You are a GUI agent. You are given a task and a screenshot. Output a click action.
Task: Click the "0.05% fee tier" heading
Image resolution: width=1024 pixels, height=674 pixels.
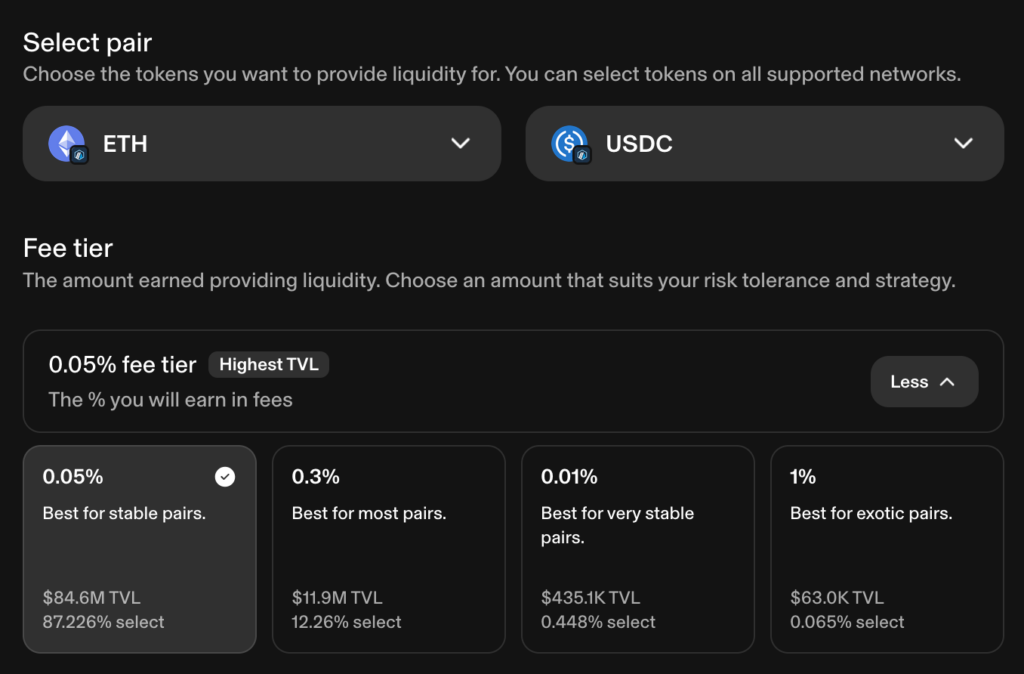[122, 365]
